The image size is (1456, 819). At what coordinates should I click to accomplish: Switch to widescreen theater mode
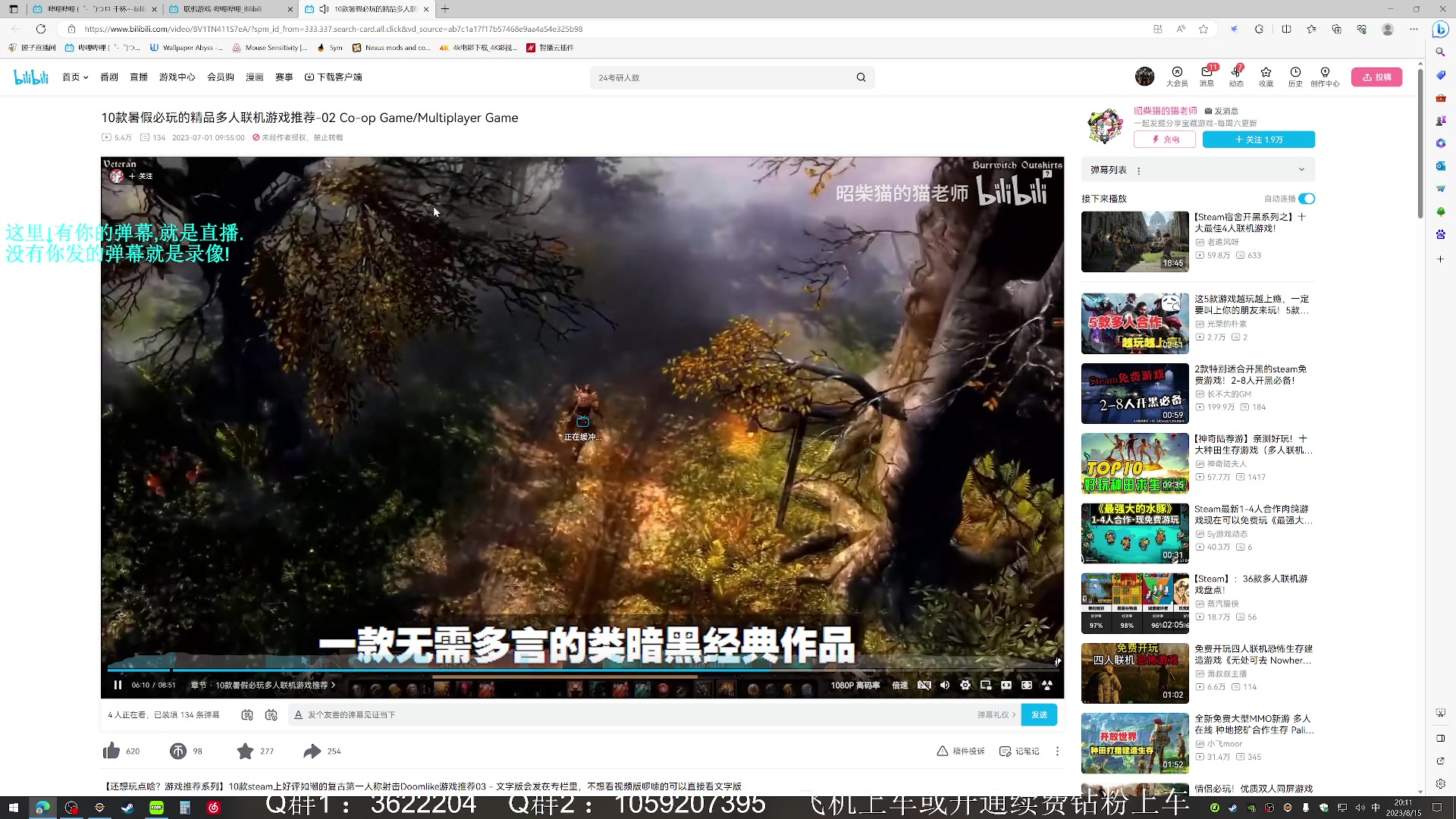point(1006,685)
